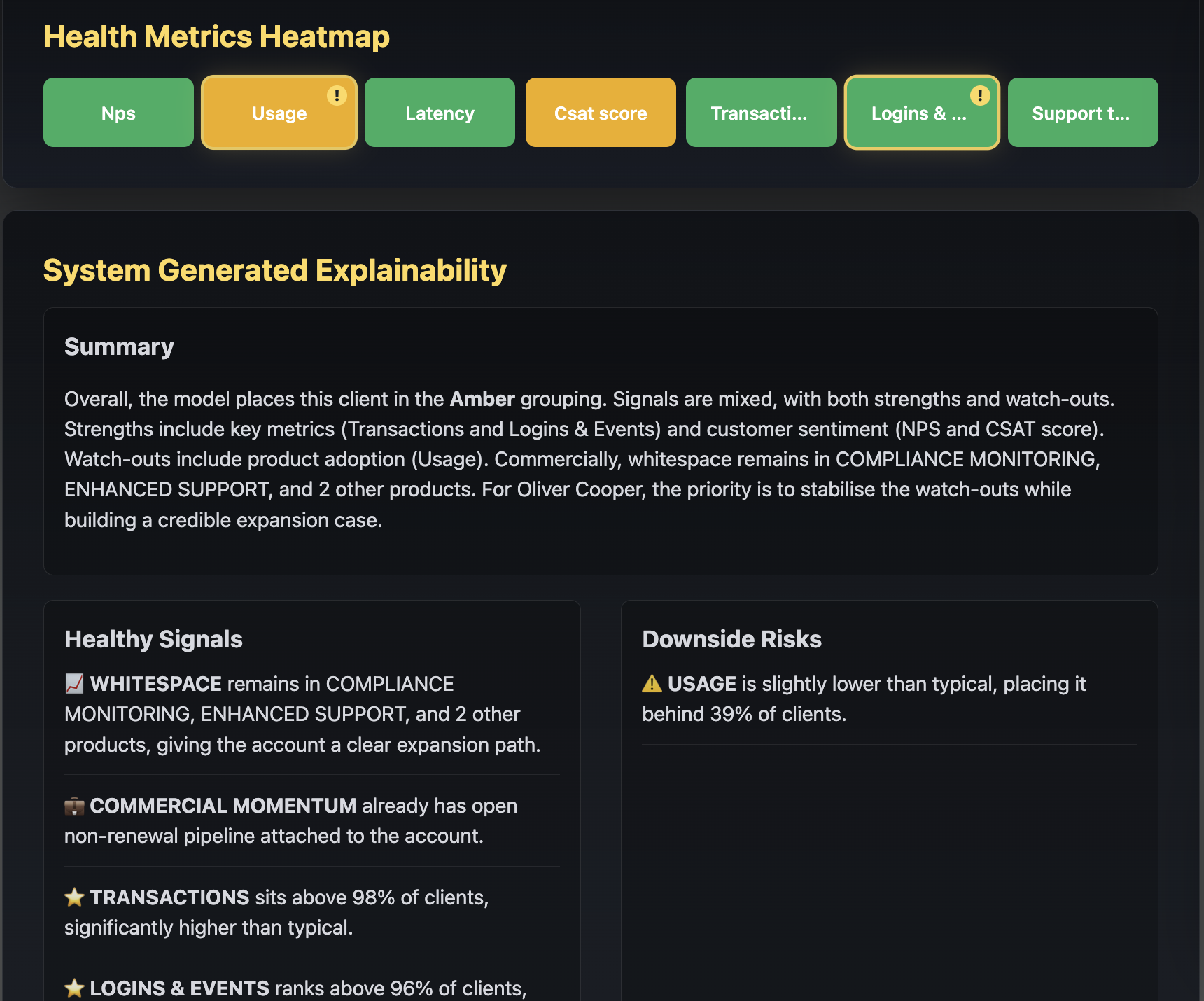Select the Nps health metric chip

118,112
